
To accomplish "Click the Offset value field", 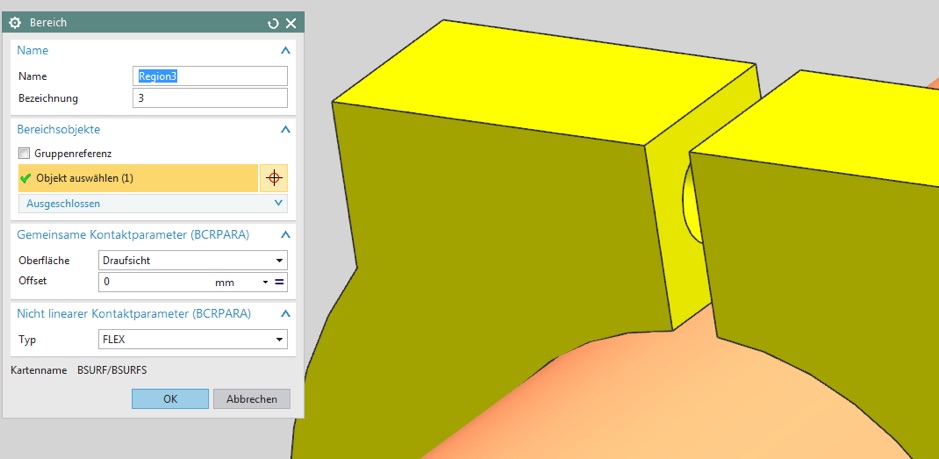I will tap(155, 282).
